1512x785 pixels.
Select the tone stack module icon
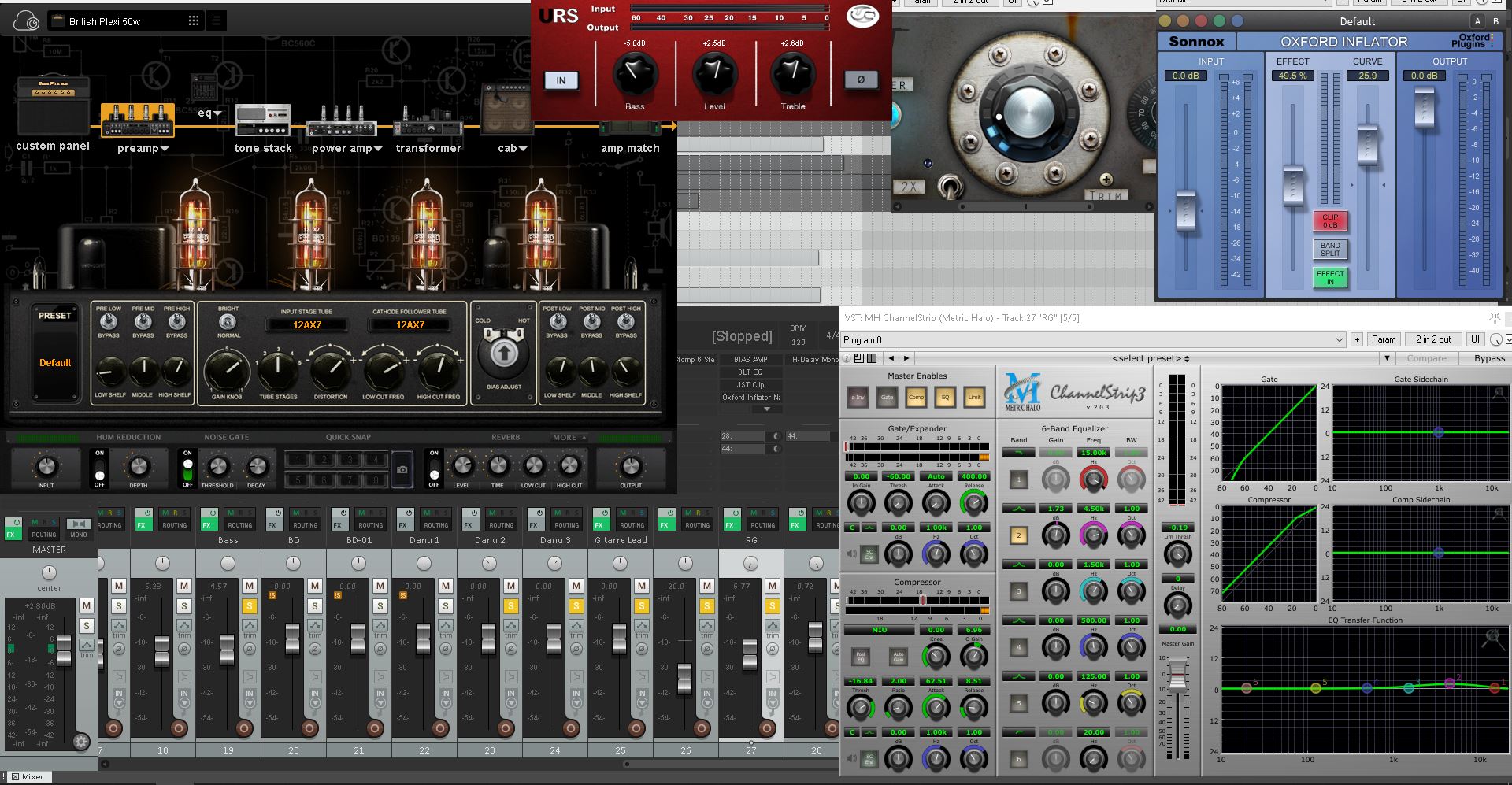click(263, 120)
